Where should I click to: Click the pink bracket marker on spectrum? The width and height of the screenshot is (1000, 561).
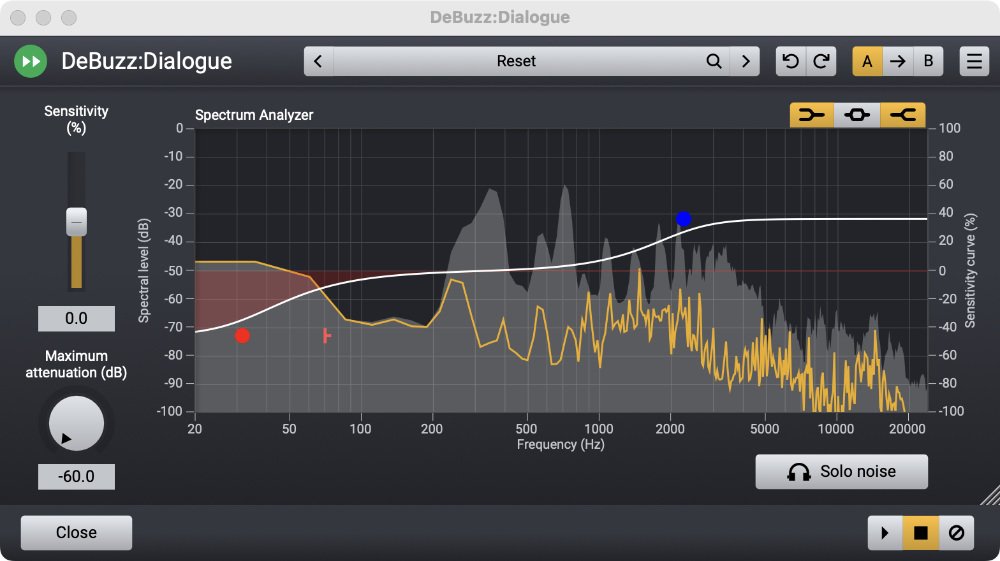click(x=327, y=335)
